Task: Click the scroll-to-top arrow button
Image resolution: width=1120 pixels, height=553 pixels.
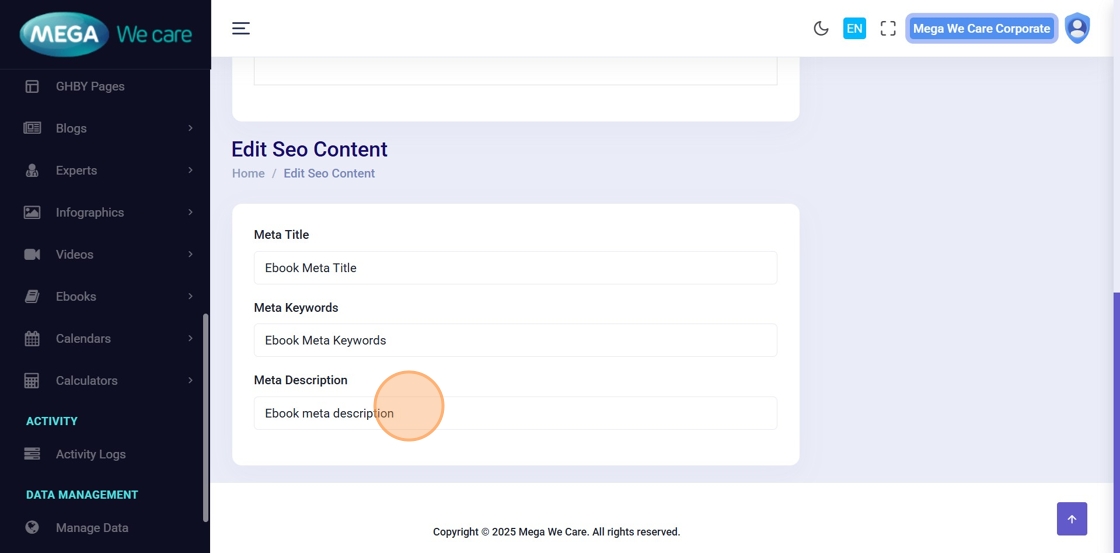Action: (1071, 519)
